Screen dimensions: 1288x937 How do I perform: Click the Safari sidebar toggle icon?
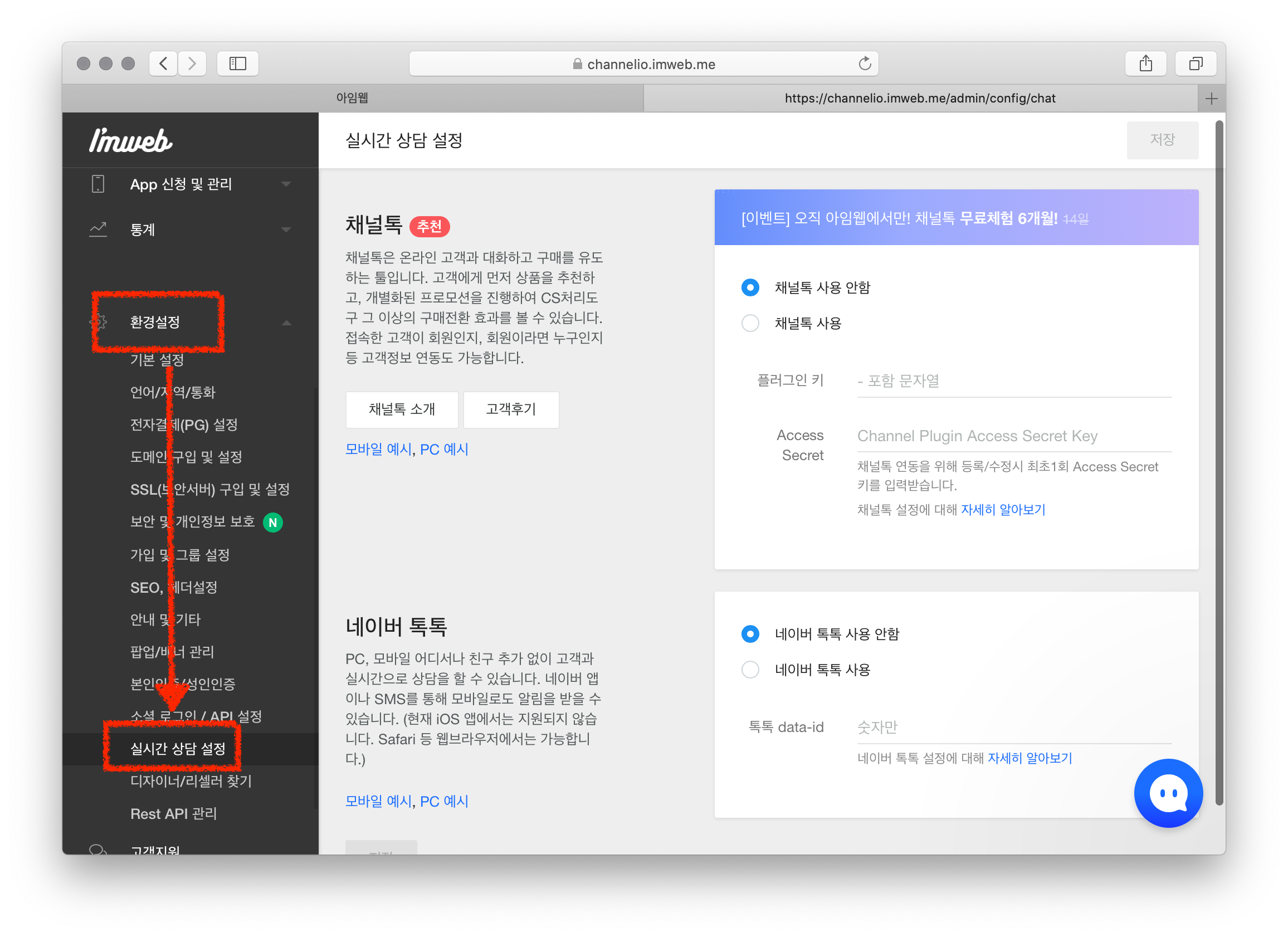point(237,64)
